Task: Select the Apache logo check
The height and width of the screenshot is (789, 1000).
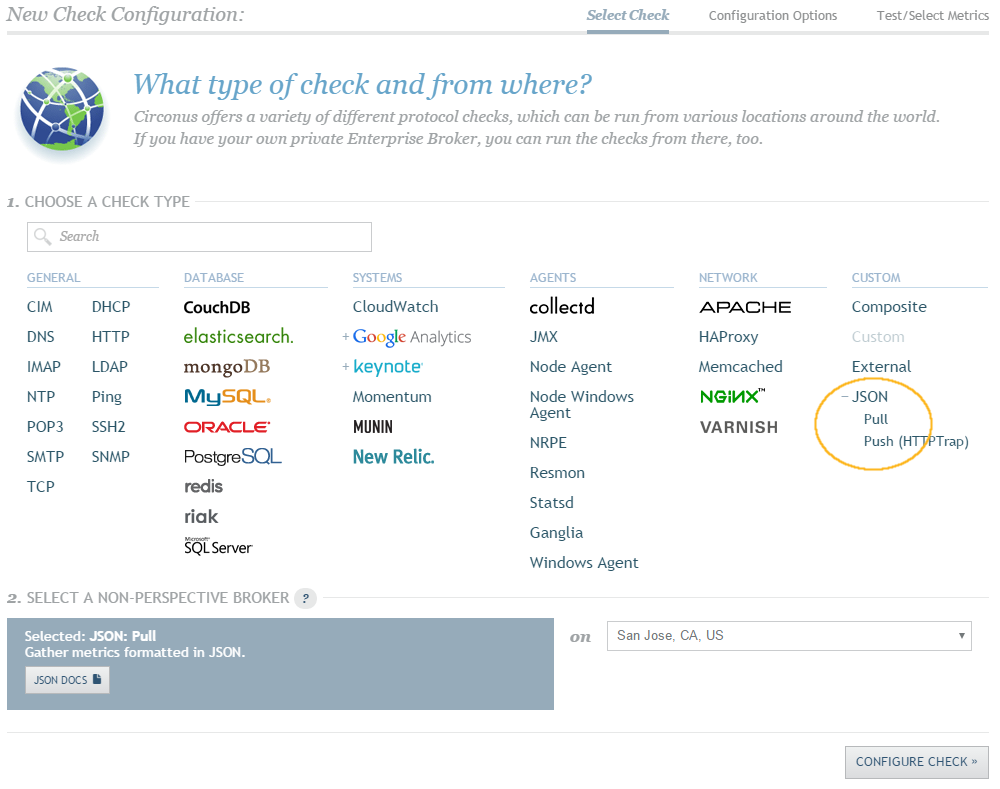Action: point(744,307)
